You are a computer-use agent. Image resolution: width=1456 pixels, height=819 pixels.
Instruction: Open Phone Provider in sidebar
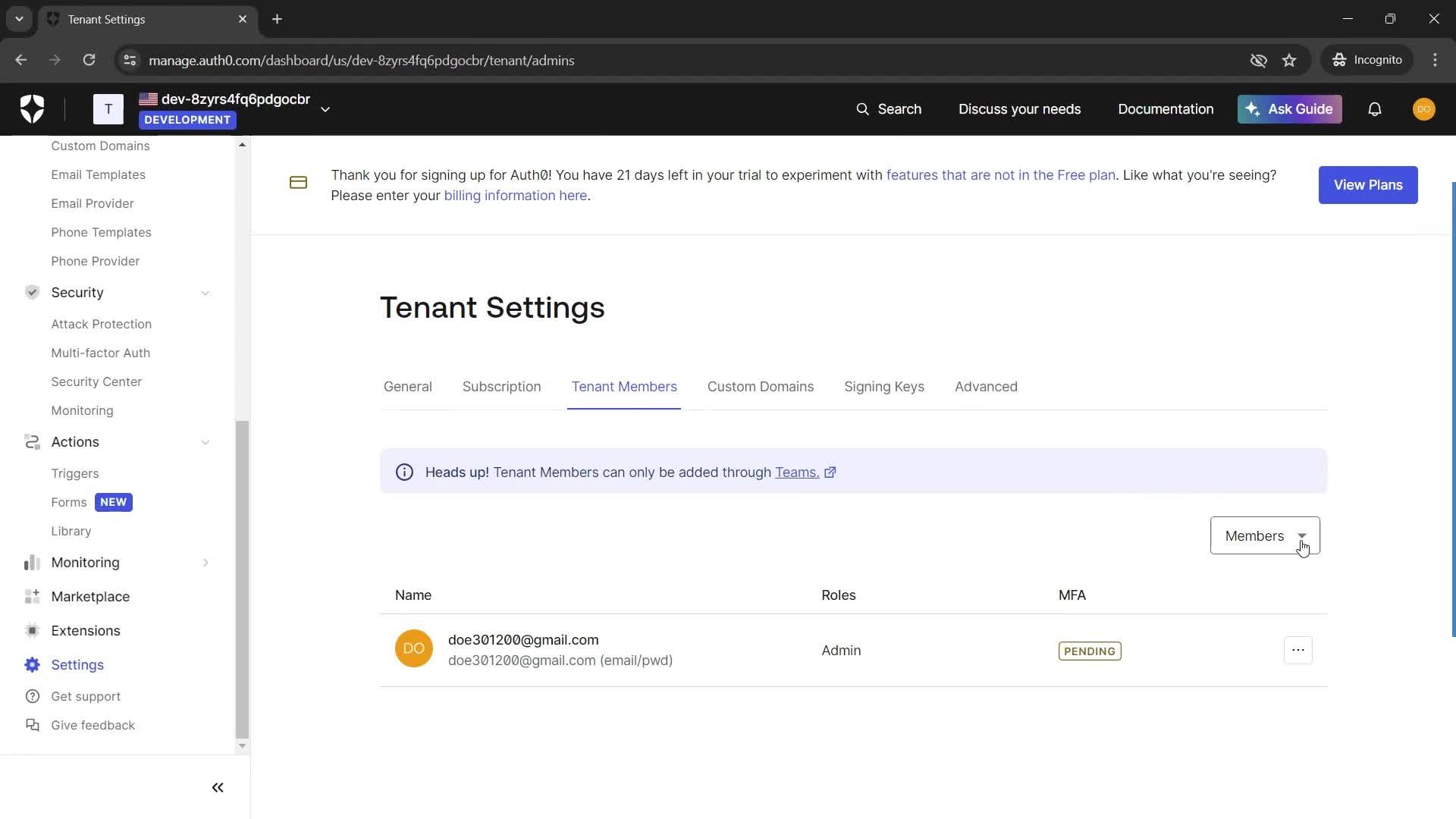(x=95, y=261)
